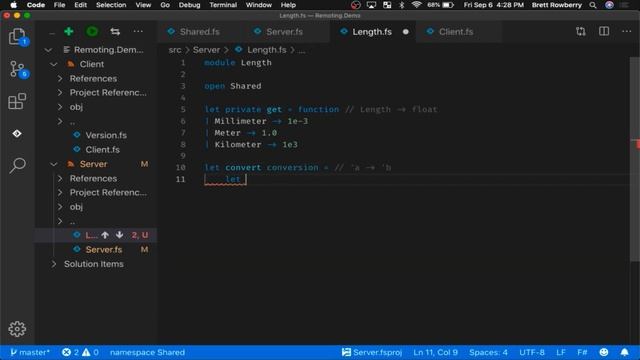This screenshot has width=640, height=360.
Task: Open Client.fs in the explorer tree
Action: click(x=102, y=150)
